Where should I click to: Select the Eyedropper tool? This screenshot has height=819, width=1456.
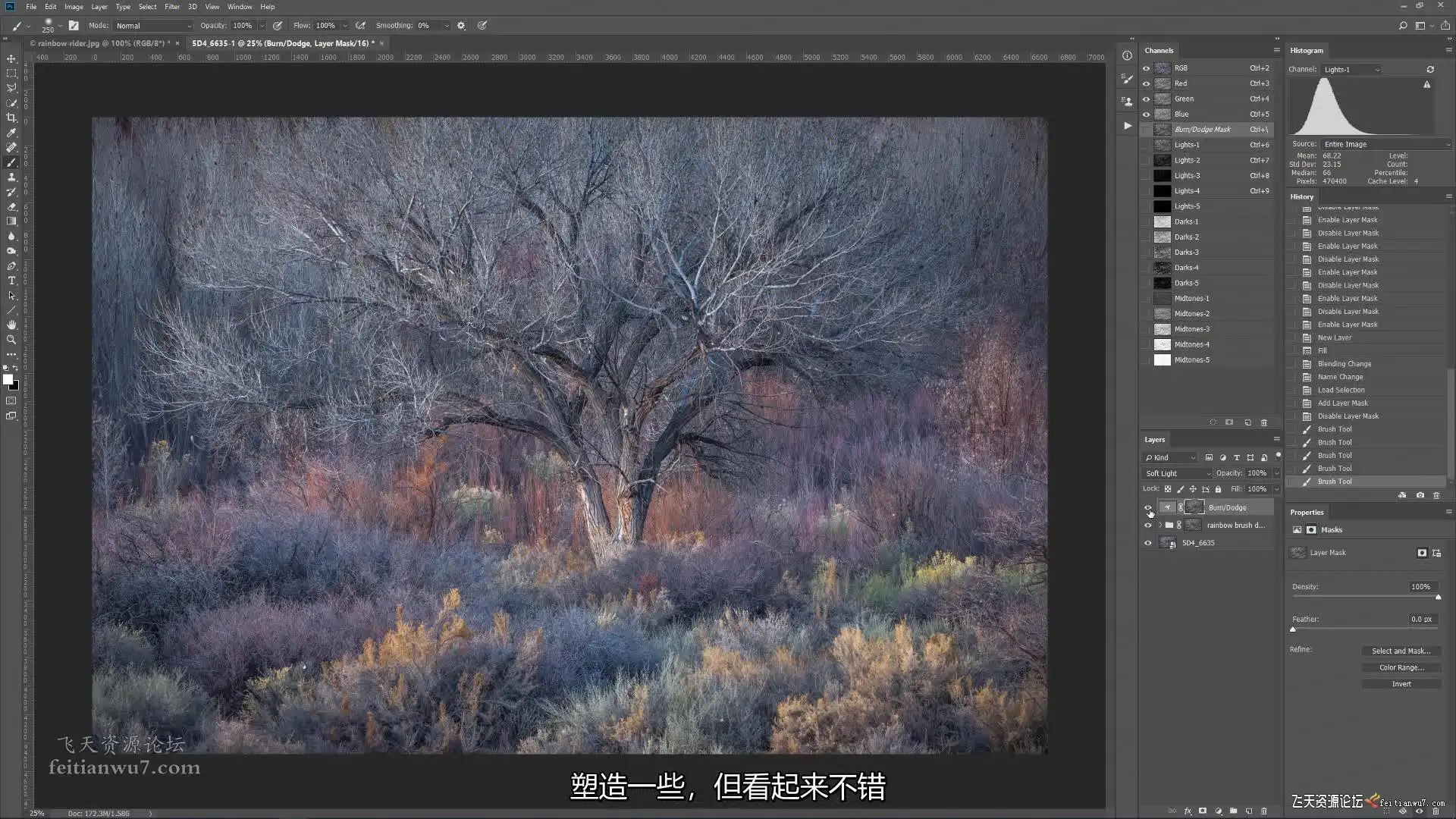coord(11,133)
